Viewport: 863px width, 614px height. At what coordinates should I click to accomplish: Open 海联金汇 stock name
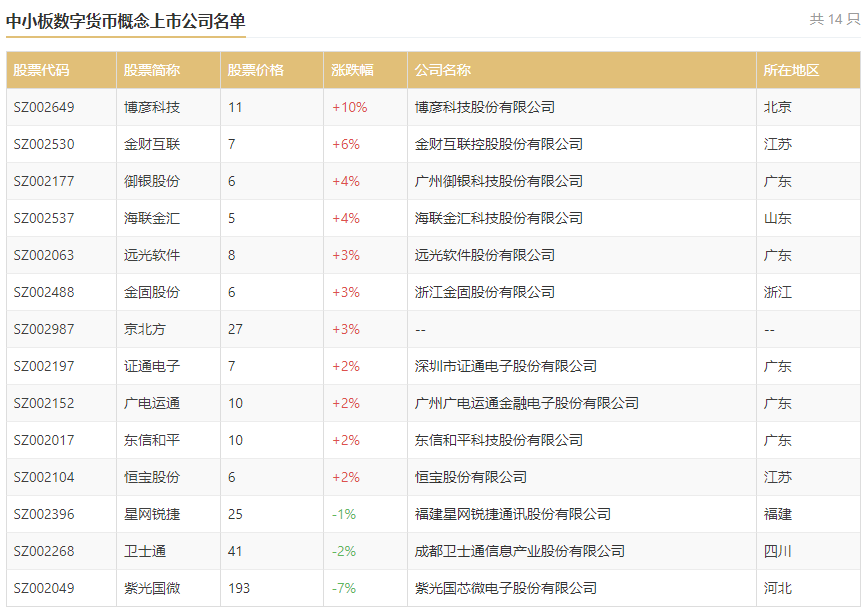152,218
